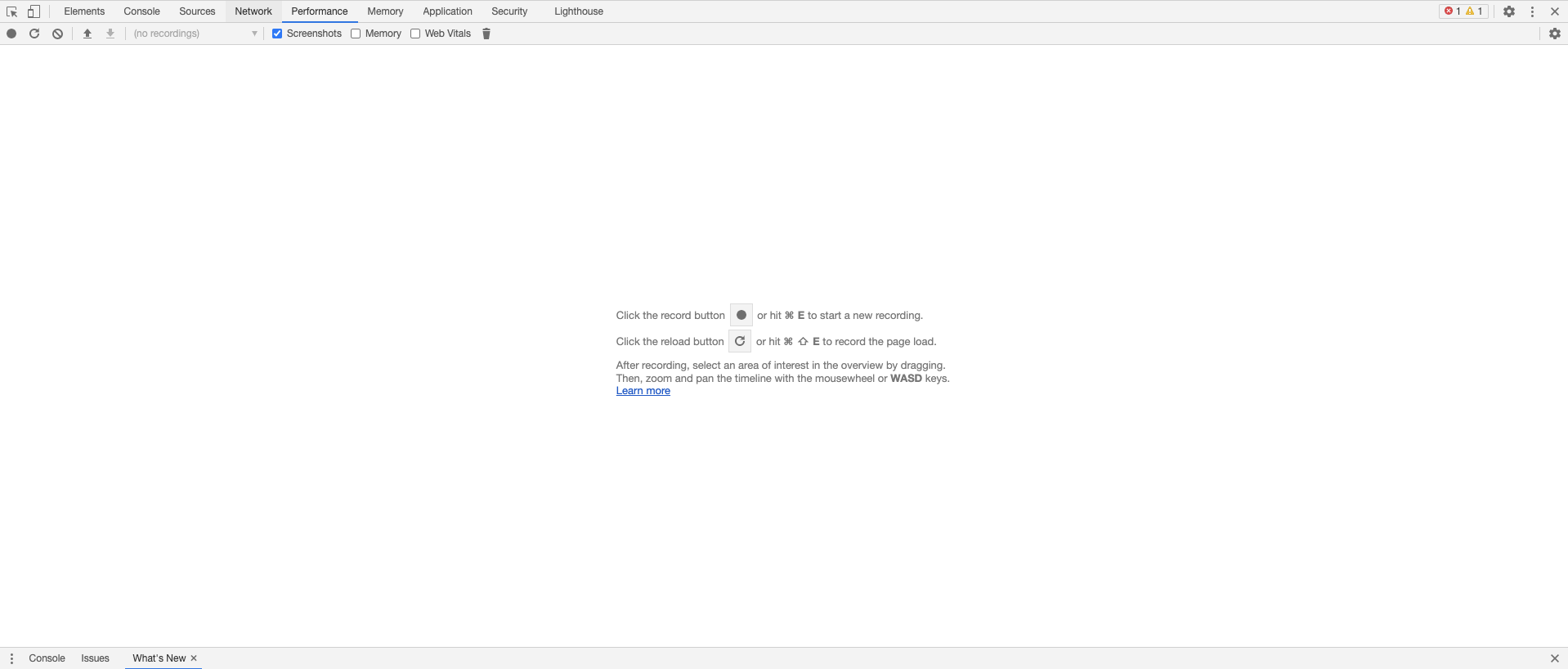Open DevTools settings gear icon

pyautogui.click(x=1509, y=11)
